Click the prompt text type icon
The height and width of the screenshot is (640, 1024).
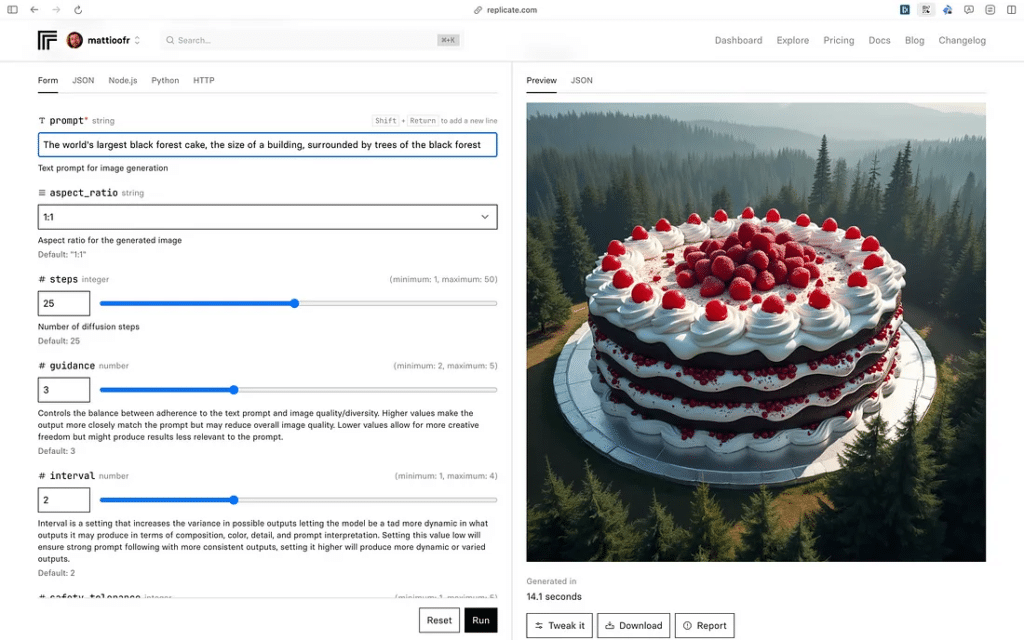(x=42, y=121)
